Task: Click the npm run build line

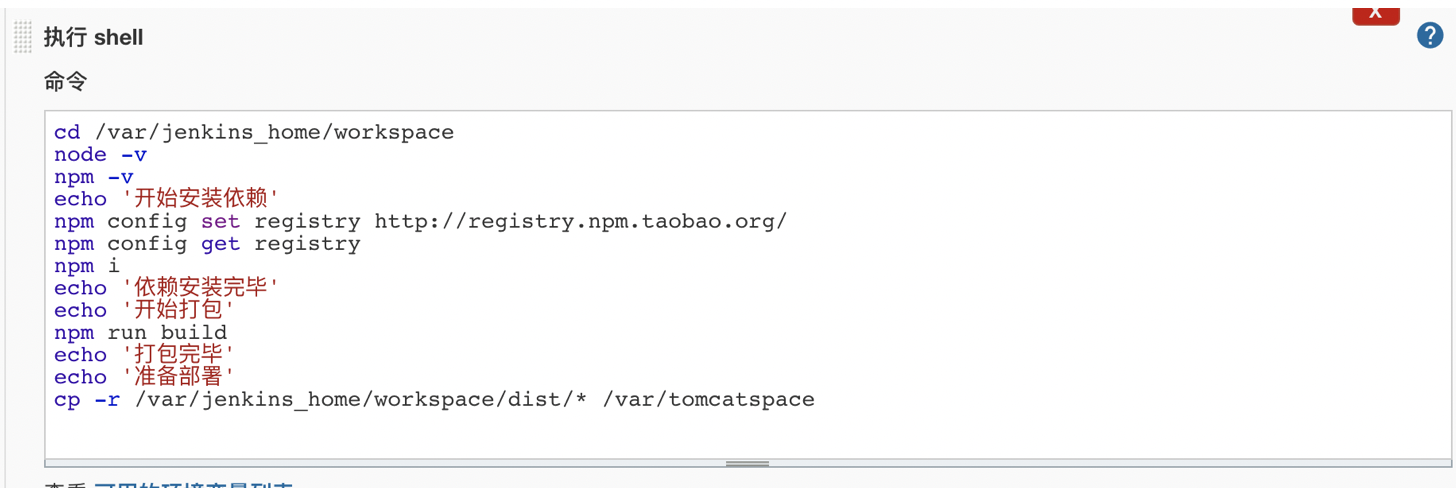Action: coord(140,332)
